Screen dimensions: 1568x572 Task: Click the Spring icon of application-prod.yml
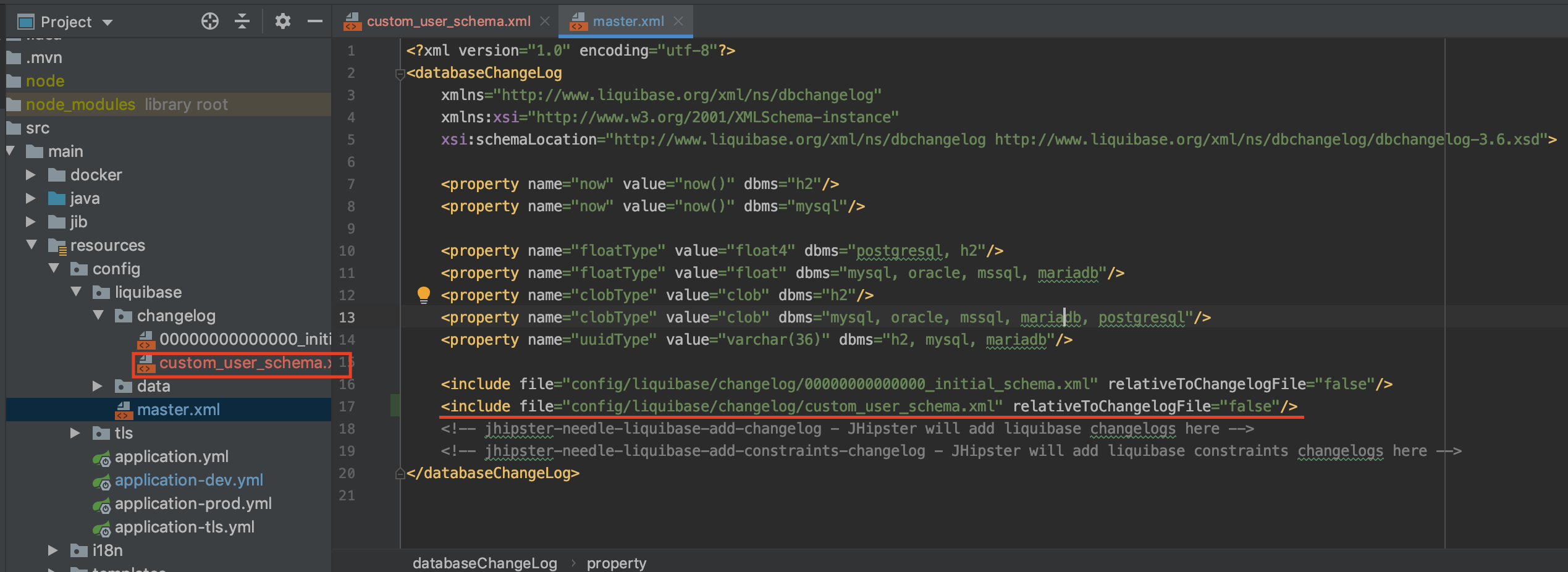(101, 505)
